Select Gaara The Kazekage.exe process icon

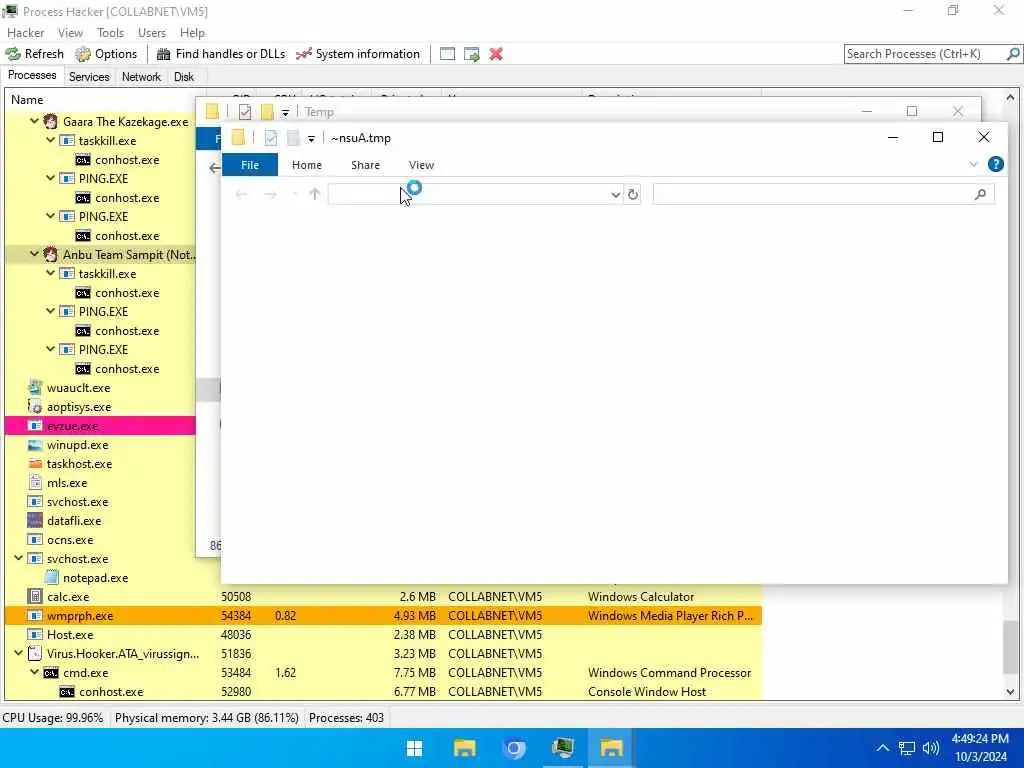click(50, 121)
